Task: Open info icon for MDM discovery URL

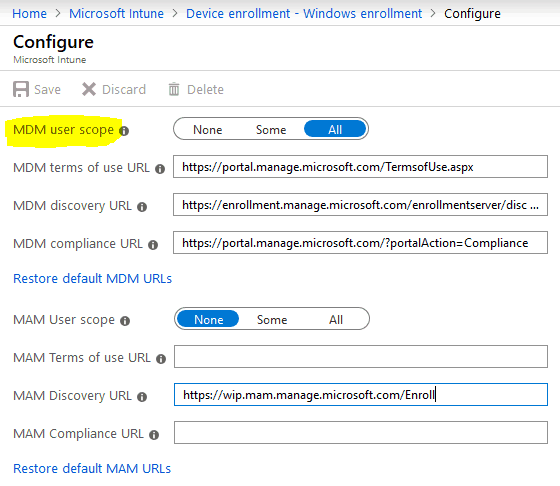Action: (x=142, y=207)
